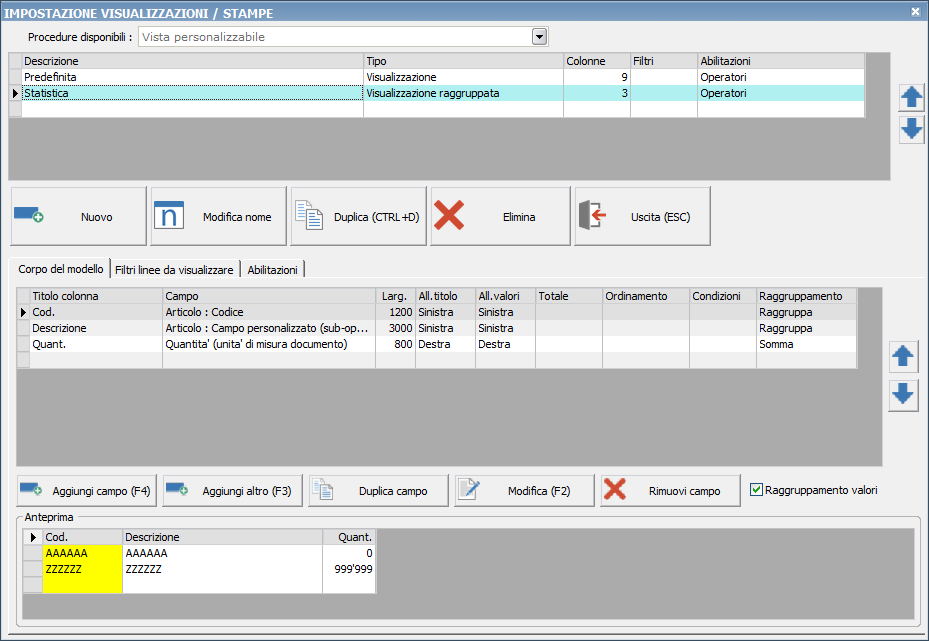Viewport: 929px width, 641px height.
Task: Click the Duplica campo button label
Action: [x=393, y=491]
